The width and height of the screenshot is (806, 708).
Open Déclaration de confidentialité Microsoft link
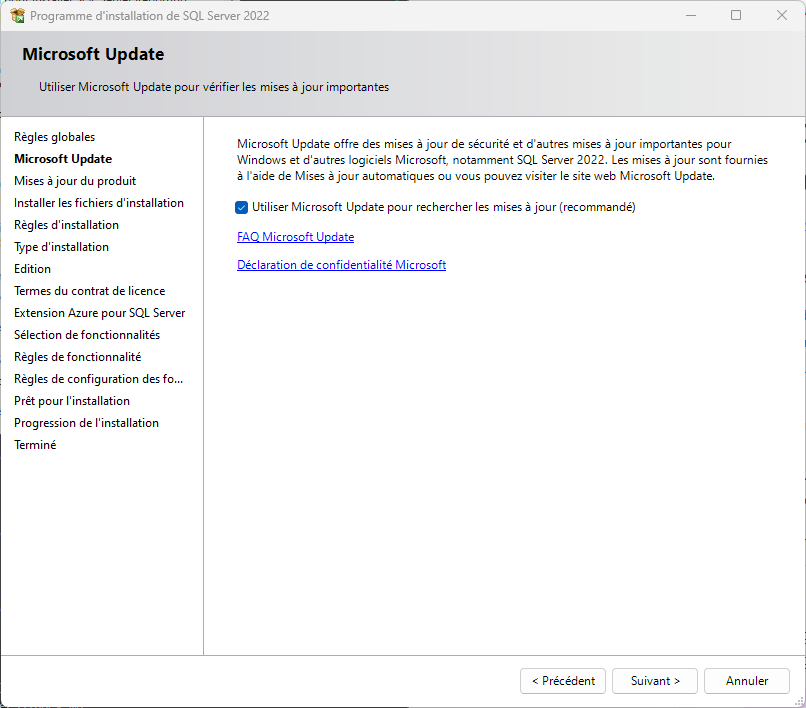click(x=341, y=265)
